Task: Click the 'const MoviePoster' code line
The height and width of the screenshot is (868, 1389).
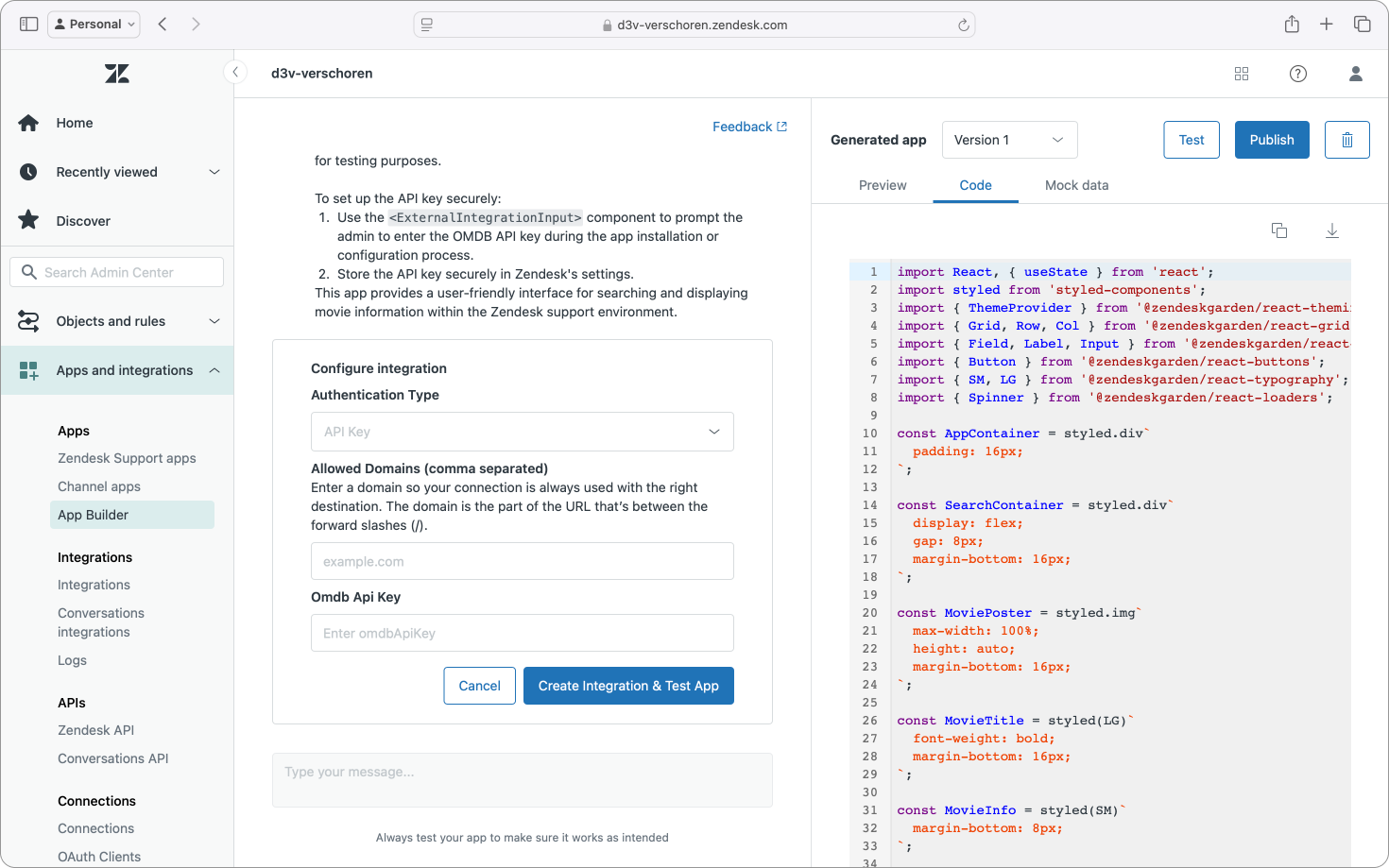Action: [x=1020, y=613]
